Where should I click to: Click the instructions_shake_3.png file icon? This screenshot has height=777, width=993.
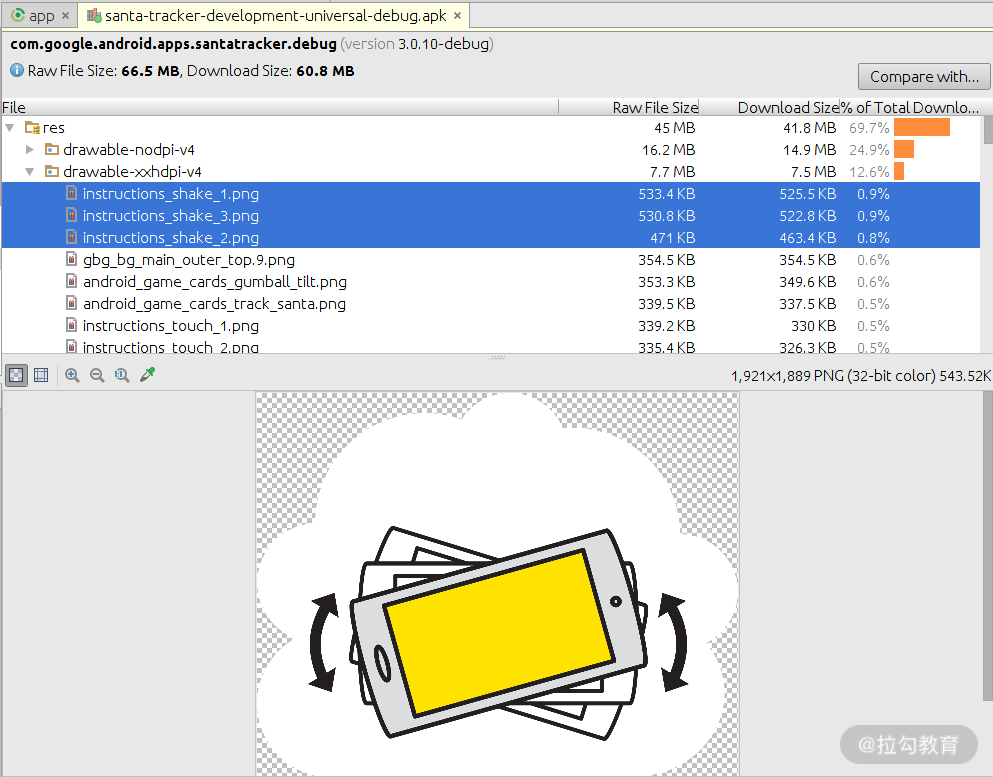(72, 215)
